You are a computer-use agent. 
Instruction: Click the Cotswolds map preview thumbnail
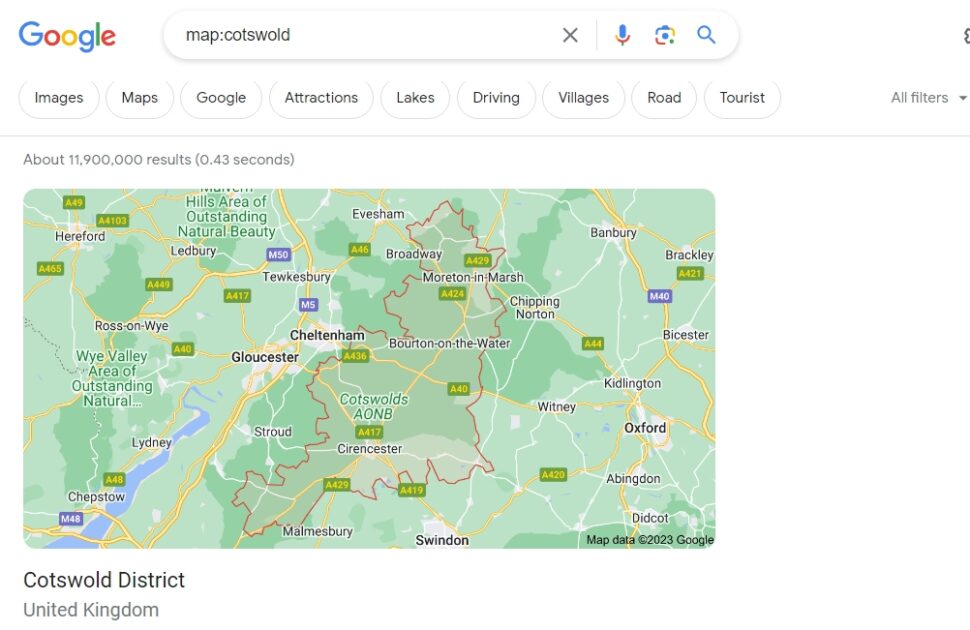pyautogui.click(x=368, y=367)
